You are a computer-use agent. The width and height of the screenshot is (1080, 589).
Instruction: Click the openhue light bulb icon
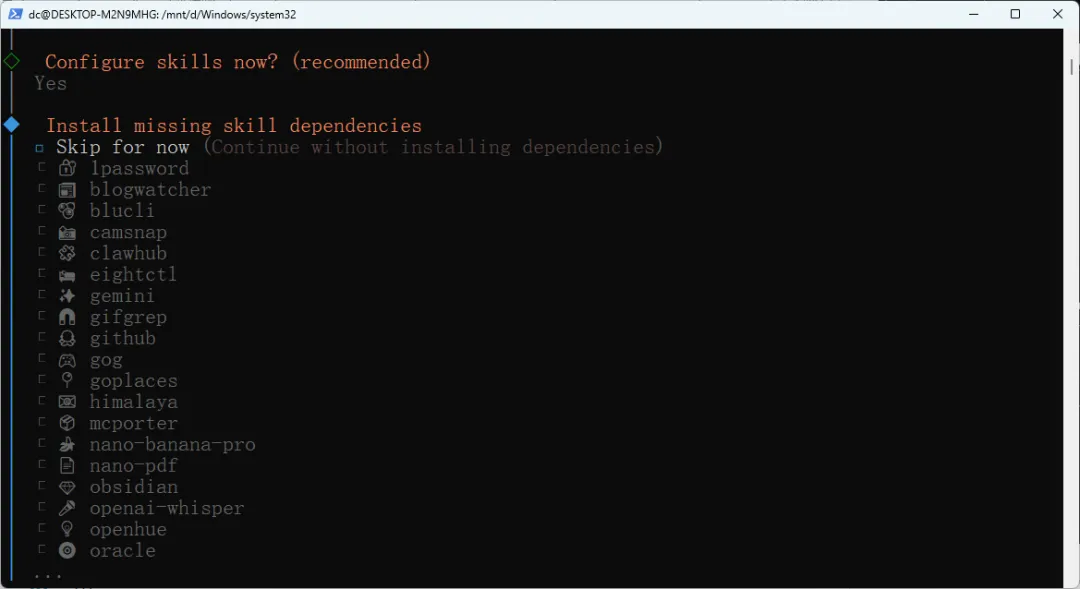pos(67,529)
